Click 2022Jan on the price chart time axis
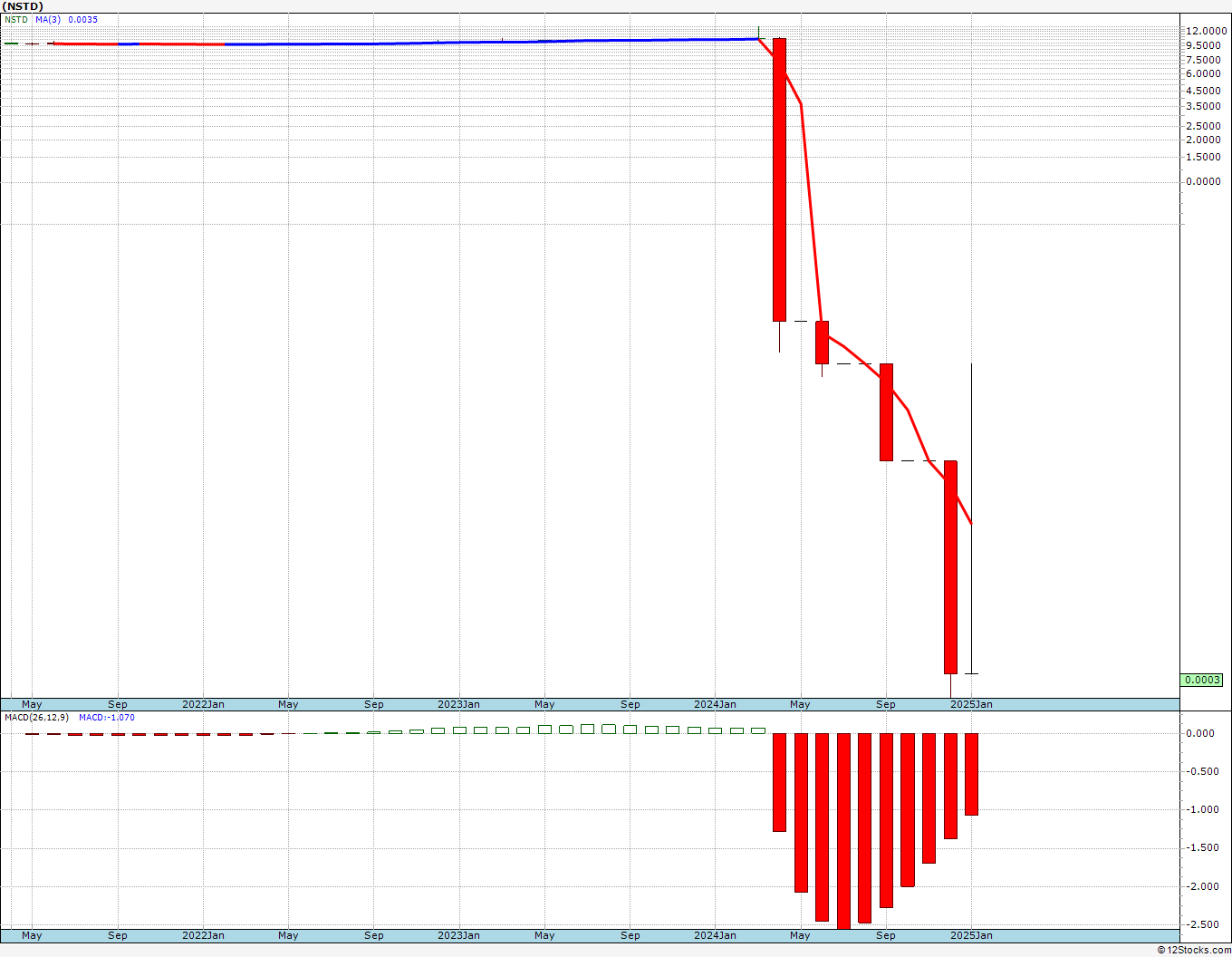Screen dimensions: 1232x957 203,704
